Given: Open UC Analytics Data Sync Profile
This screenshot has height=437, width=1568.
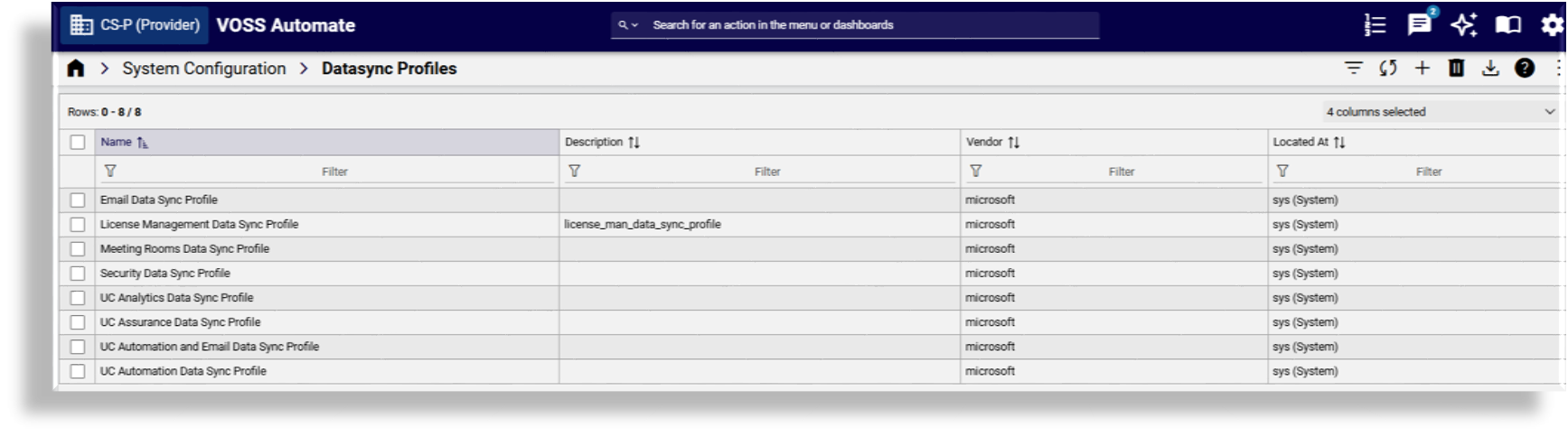Looking at the screenshot, I should pyautogui.click(x=176, y=298).
